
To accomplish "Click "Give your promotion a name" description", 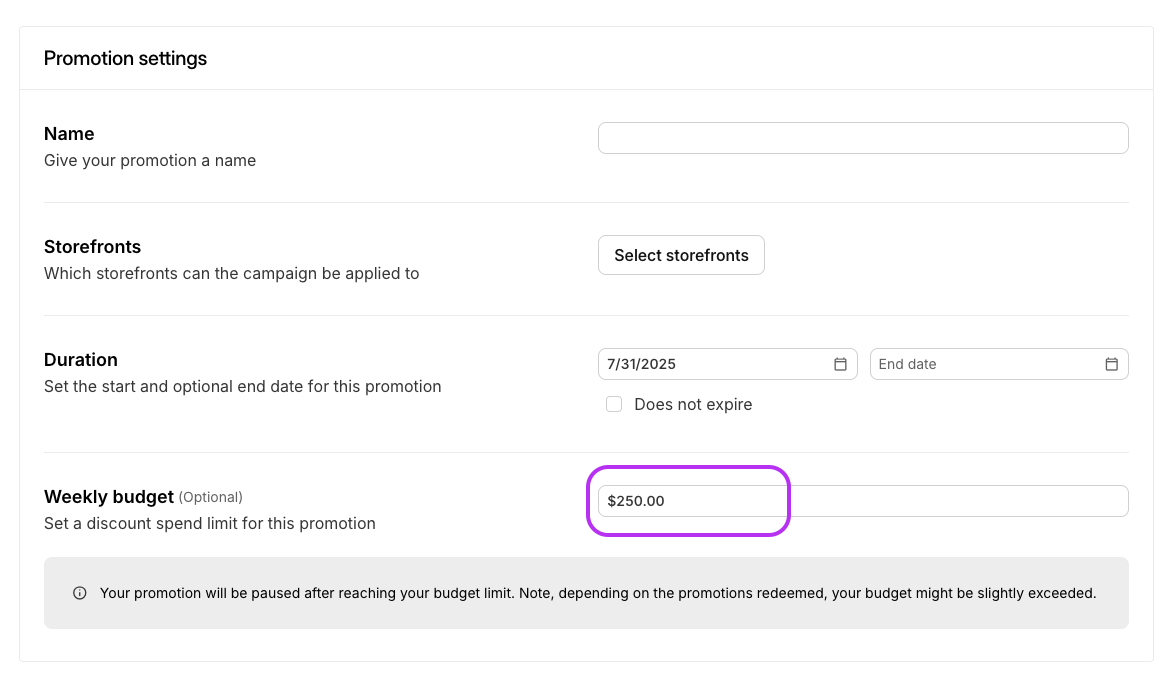I will pyautogui.click(x=150, y=160).
